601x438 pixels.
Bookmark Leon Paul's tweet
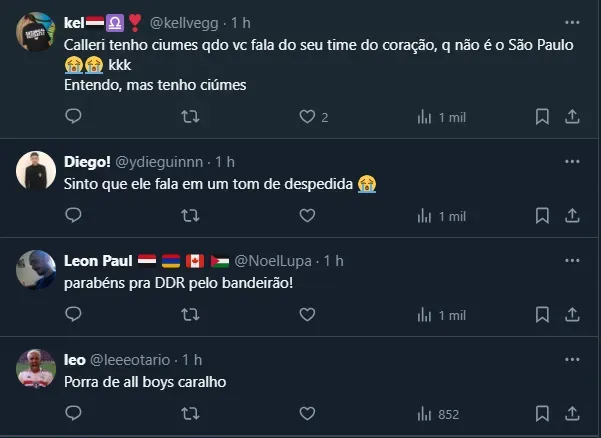point(541,314)
